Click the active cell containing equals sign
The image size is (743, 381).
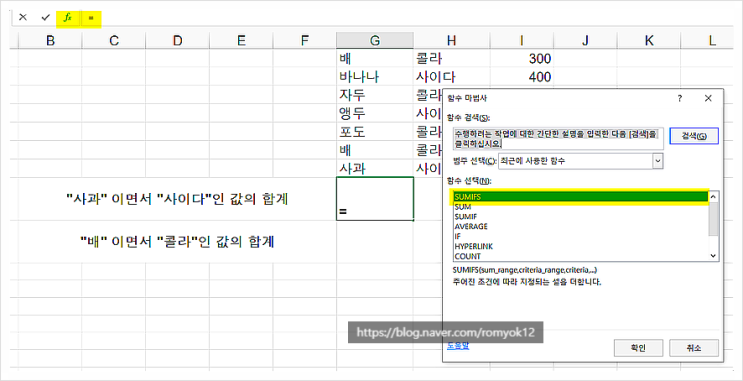coord(375,199)
